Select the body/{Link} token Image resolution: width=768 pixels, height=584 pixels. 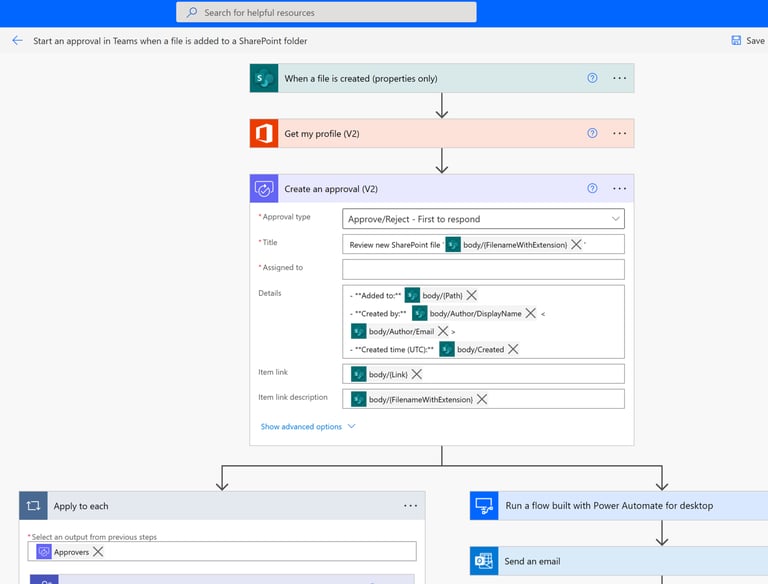(388, 375)
